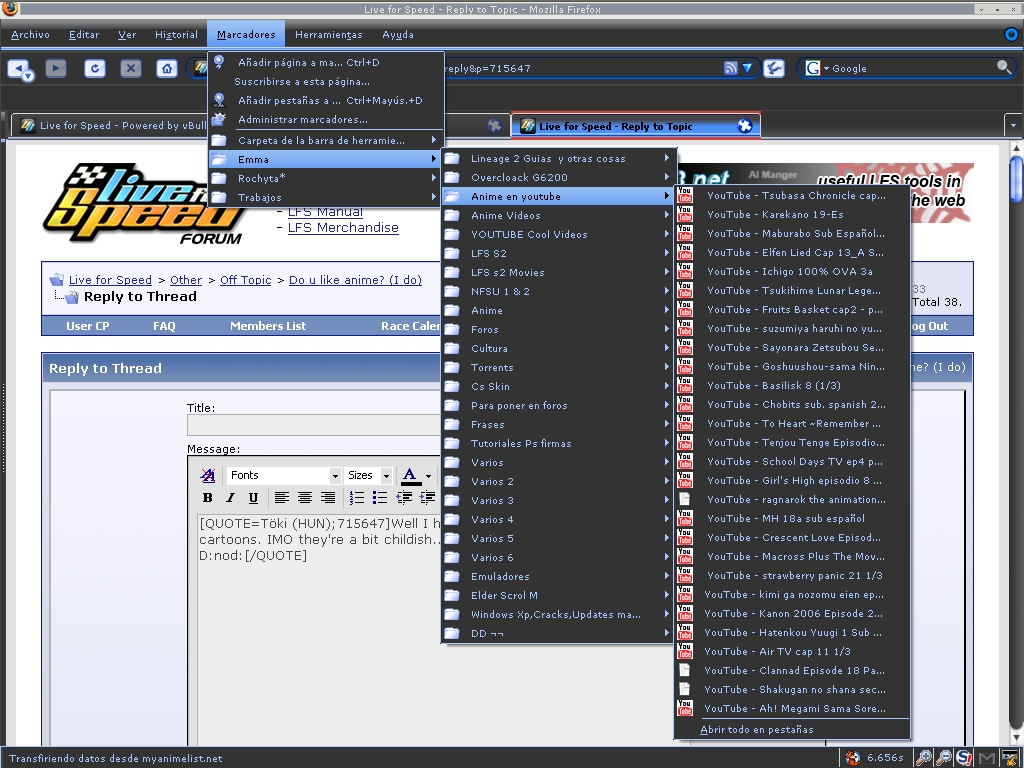
Task: Open YouTube - Clannad Episode 18 bookmark
Action: 792,671
